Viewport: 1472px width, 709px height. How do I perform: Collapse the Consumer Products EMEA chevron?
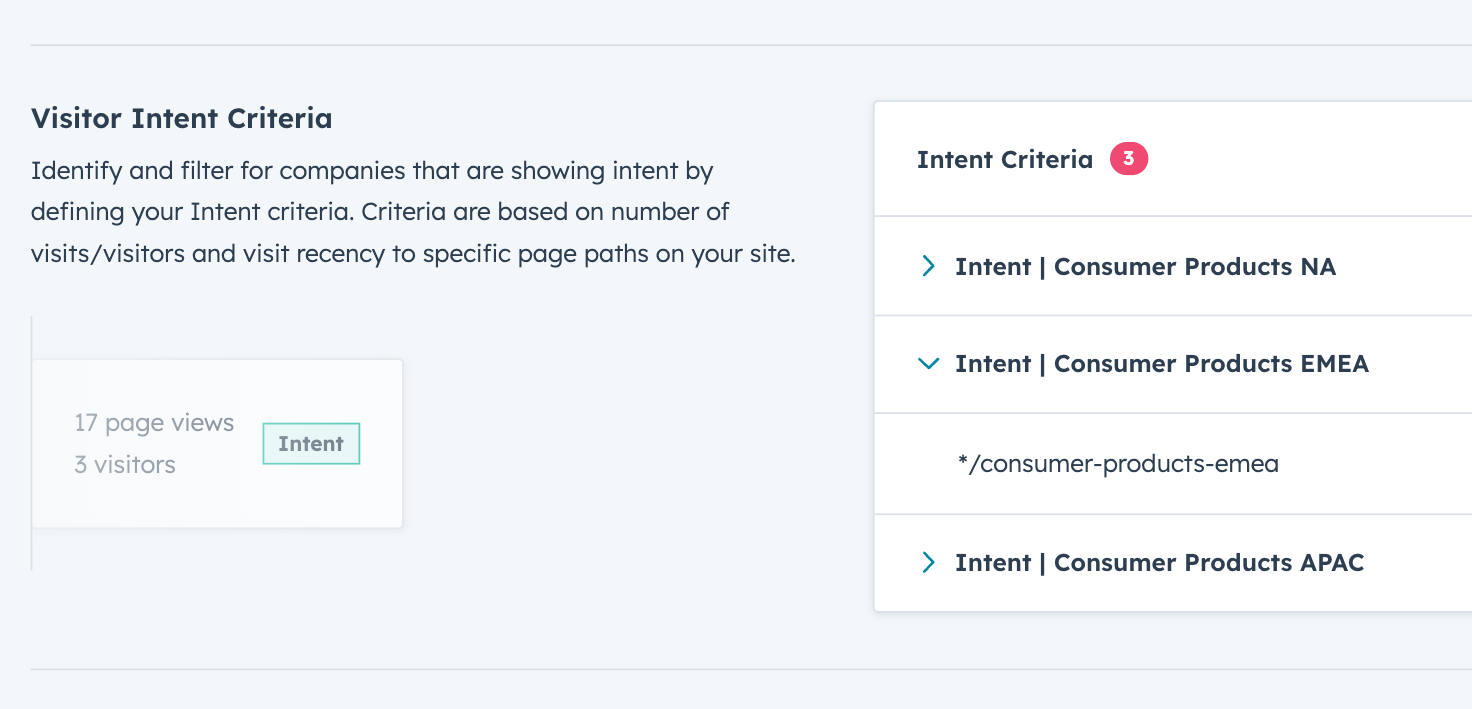click(929, 364)
